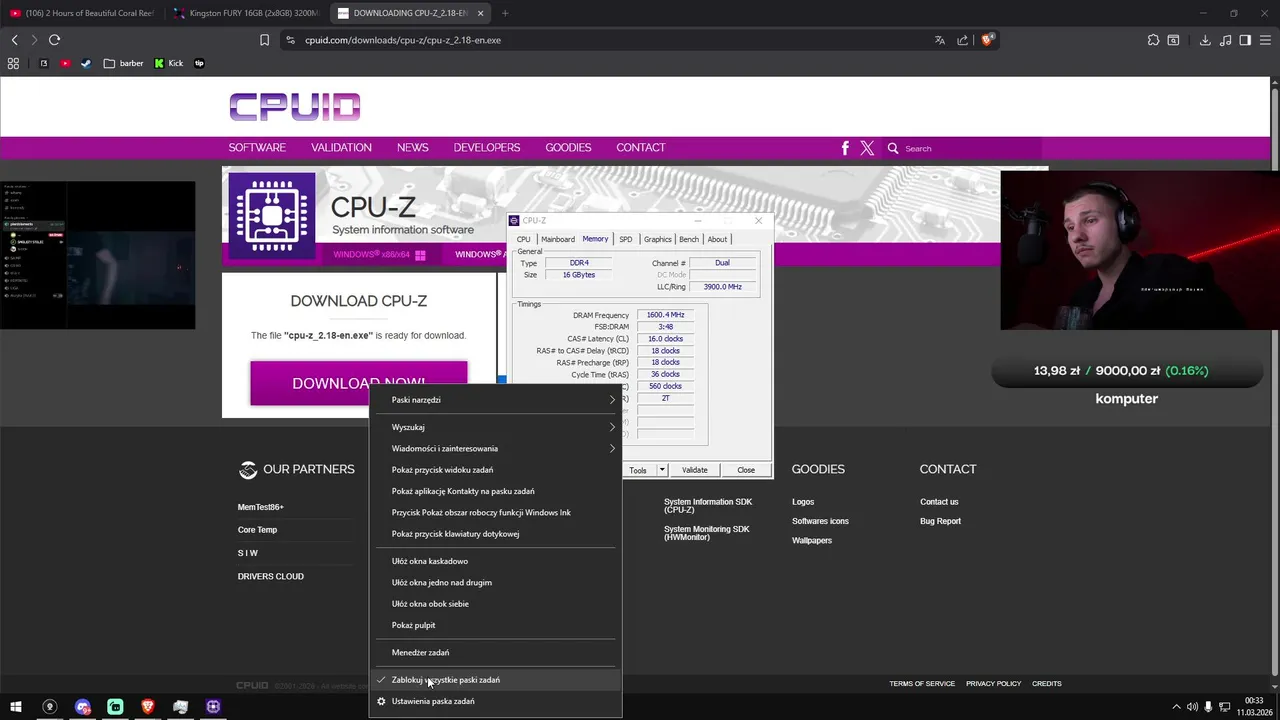This screenshot has width=1280, height=720.
Task: Open VALIDATION in CPUID navigation
Action: click(x=341, y=148)
